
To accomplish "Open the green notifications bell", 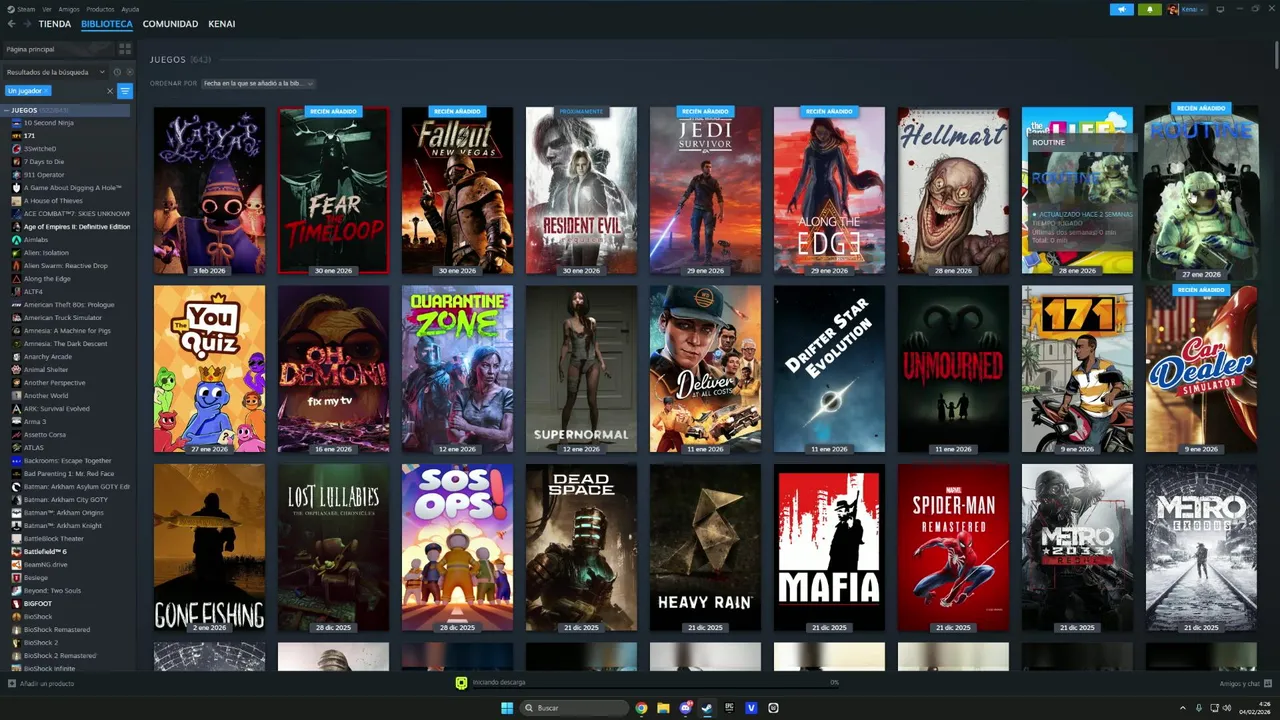I will tap(1149, 9).
